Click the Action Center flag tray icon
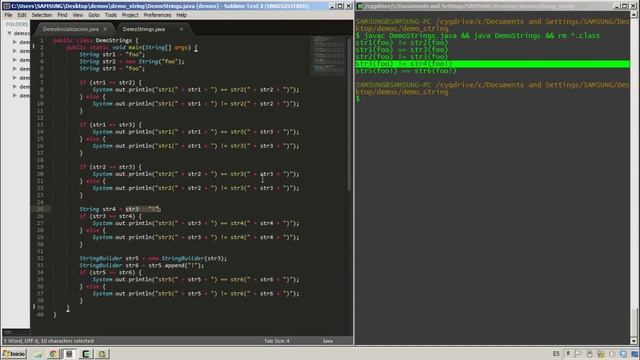This screenshot has height=360, width=640. click(578, 354)
